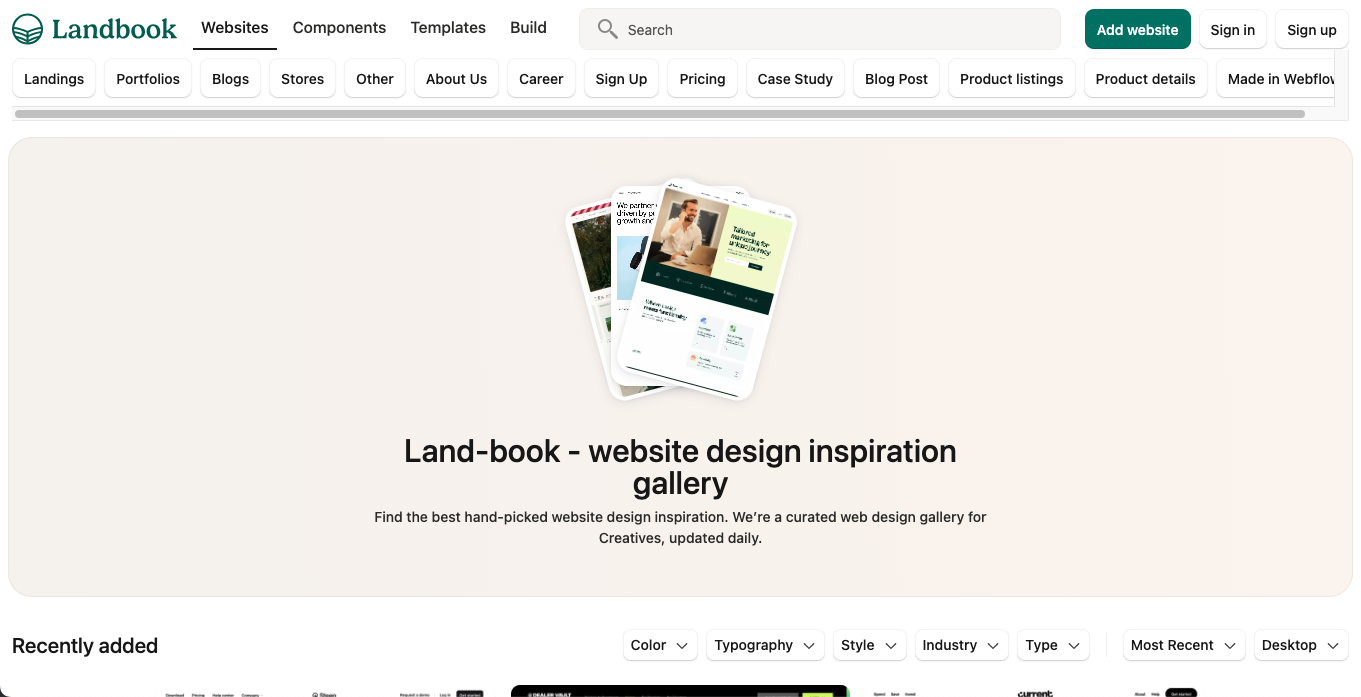The width and height of the screenshot is (1361, 697).
Task: Change sorting from Most Recent
Action: coord(1184,645)
